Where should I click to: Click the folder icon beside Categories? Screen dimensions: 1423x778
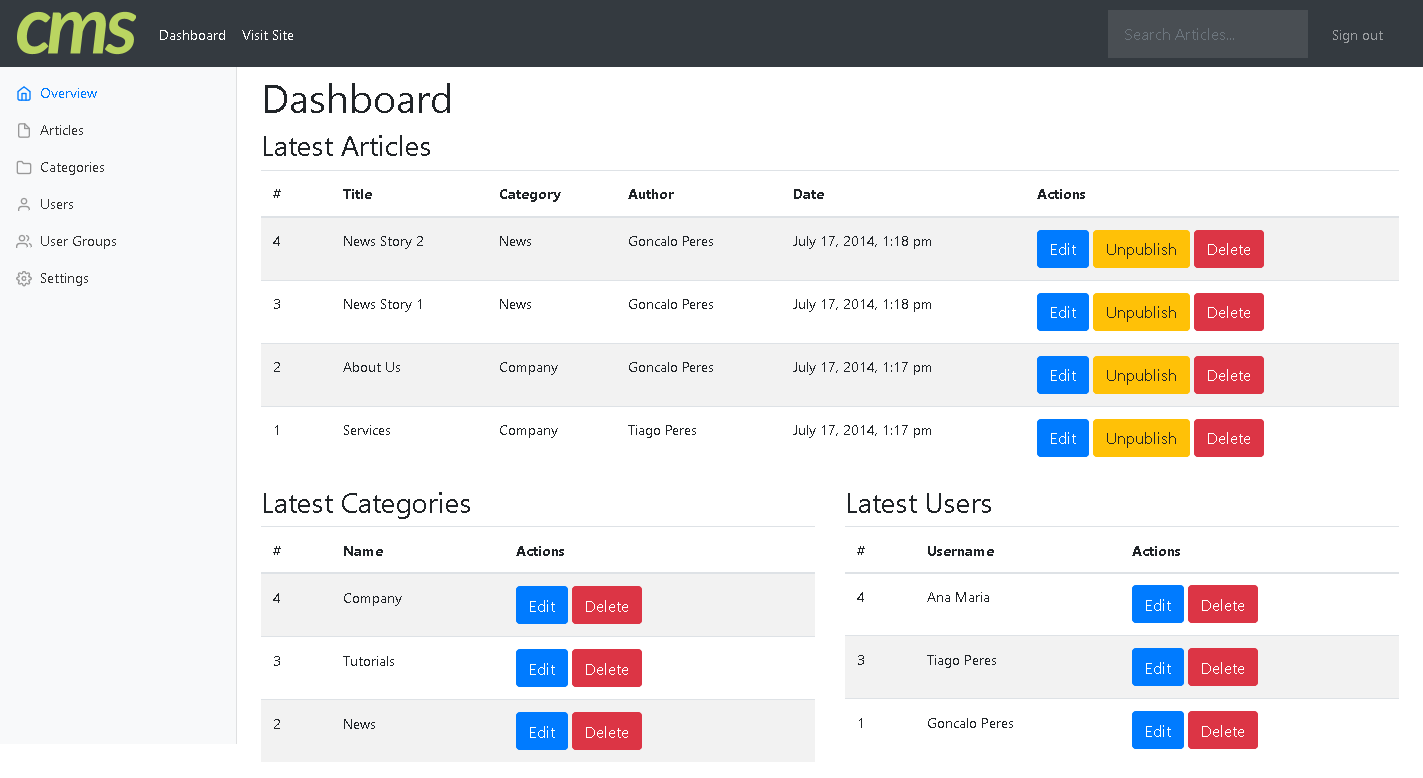[24, 168]
